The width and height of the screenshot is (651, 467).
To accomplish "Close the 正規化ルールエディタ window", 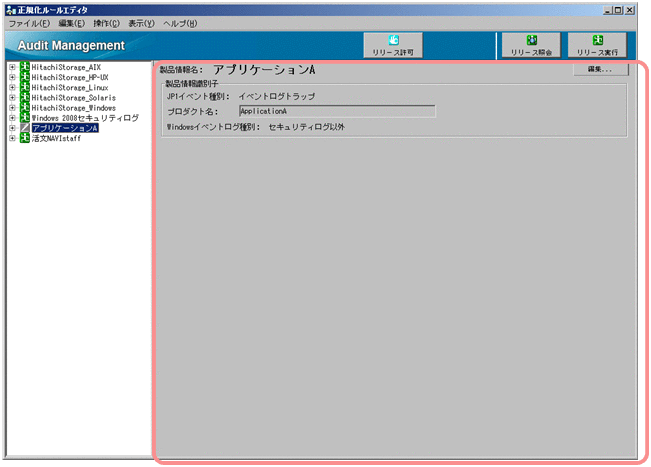I will [630, 10].
